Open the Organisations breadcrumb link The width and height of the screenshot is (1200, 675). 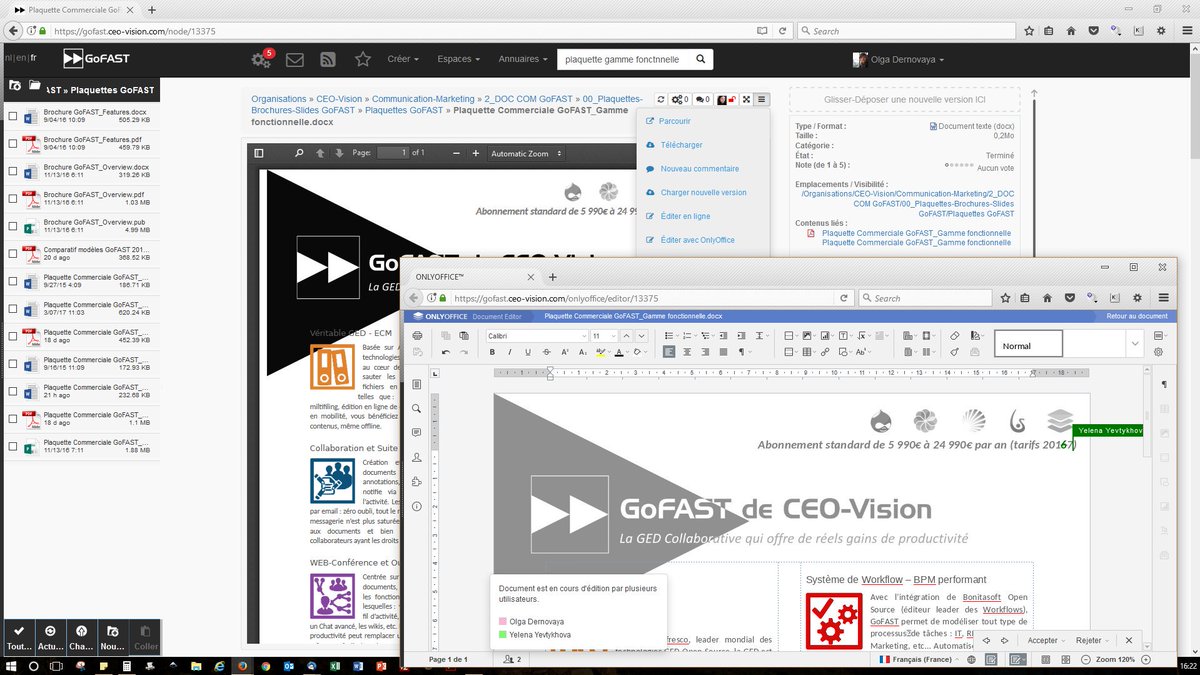coord(278,99)
